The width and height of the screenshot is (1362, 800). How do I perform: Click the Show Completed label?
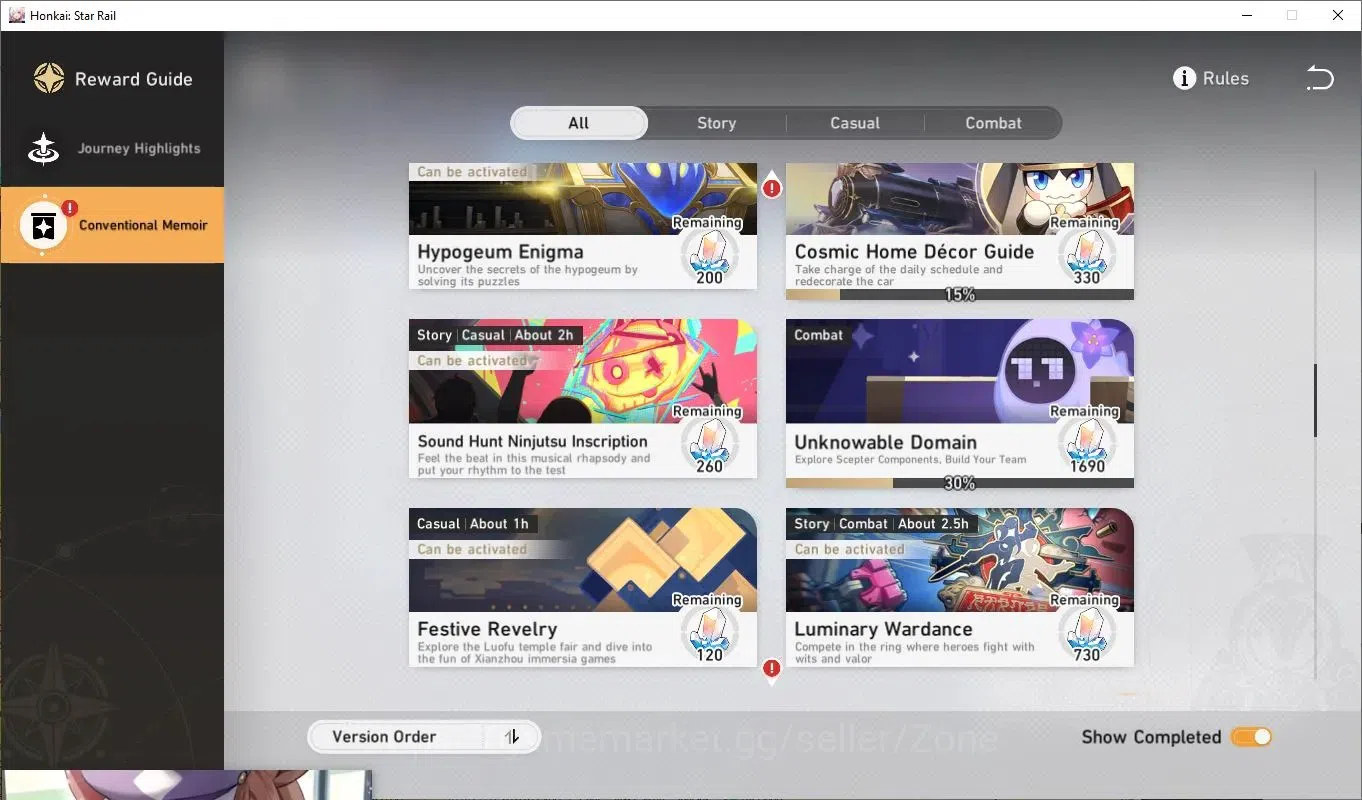[1151, 737]
